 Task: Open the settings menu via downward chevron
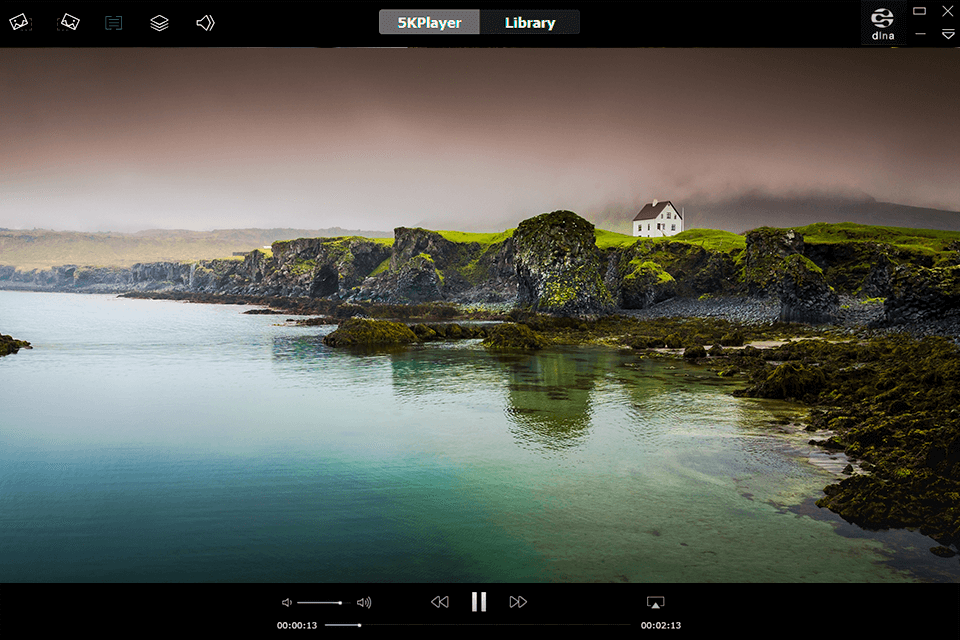click(x=948, y=34)
